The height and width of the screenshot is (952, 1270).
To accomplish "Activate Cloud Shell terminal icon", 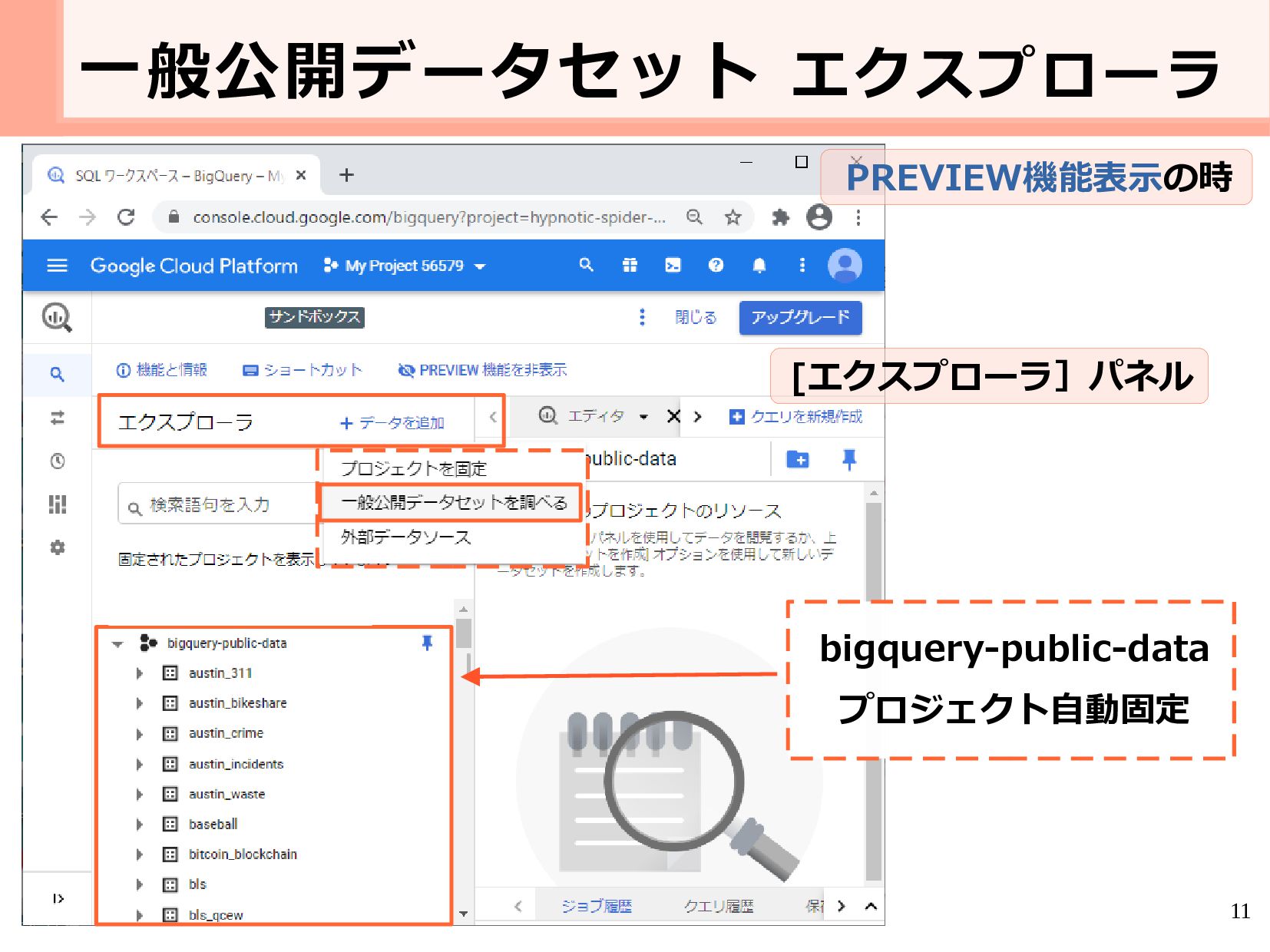I will tap(673, 265).
